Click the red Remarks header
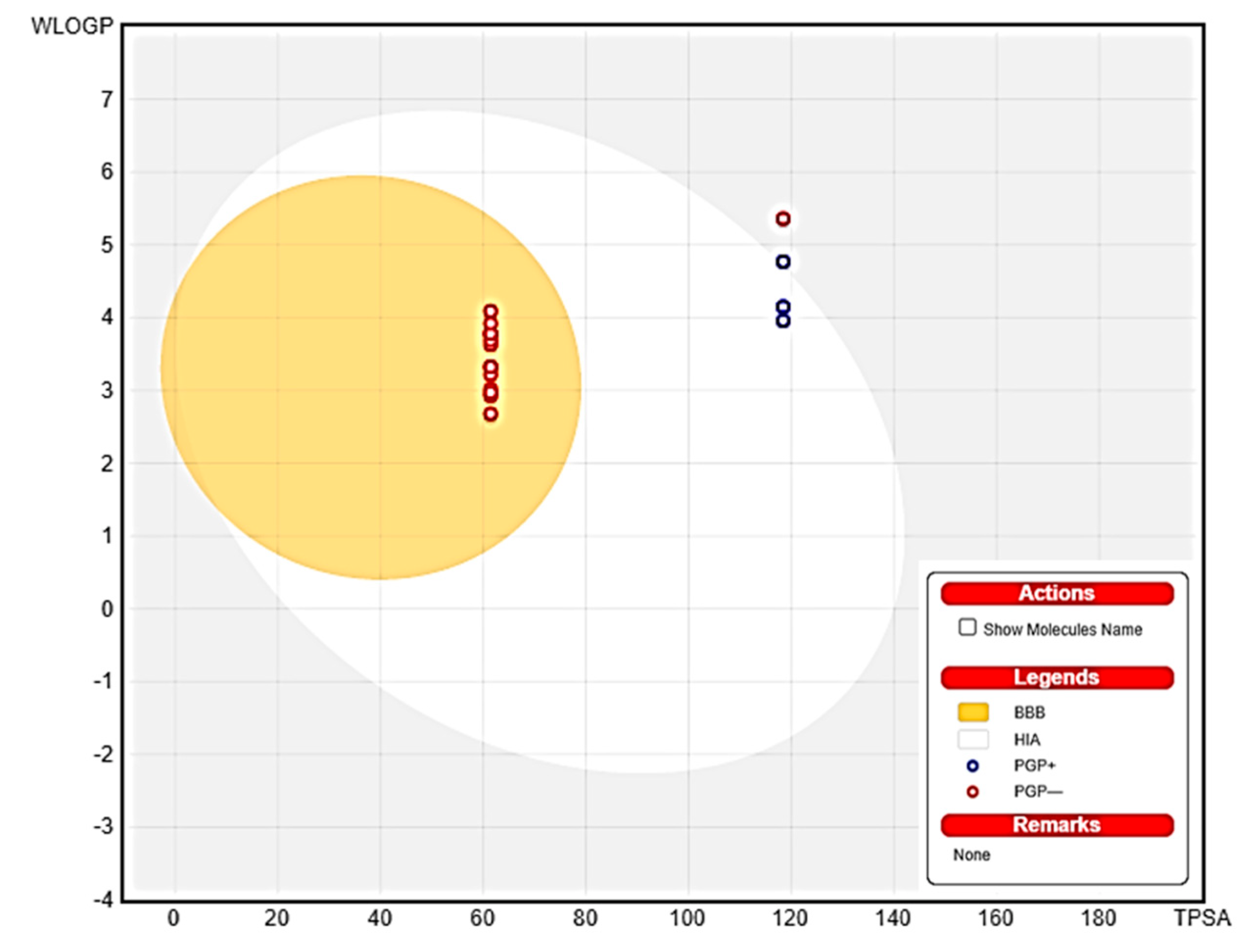This screenshot has height=952, width=1244. 1056,825
